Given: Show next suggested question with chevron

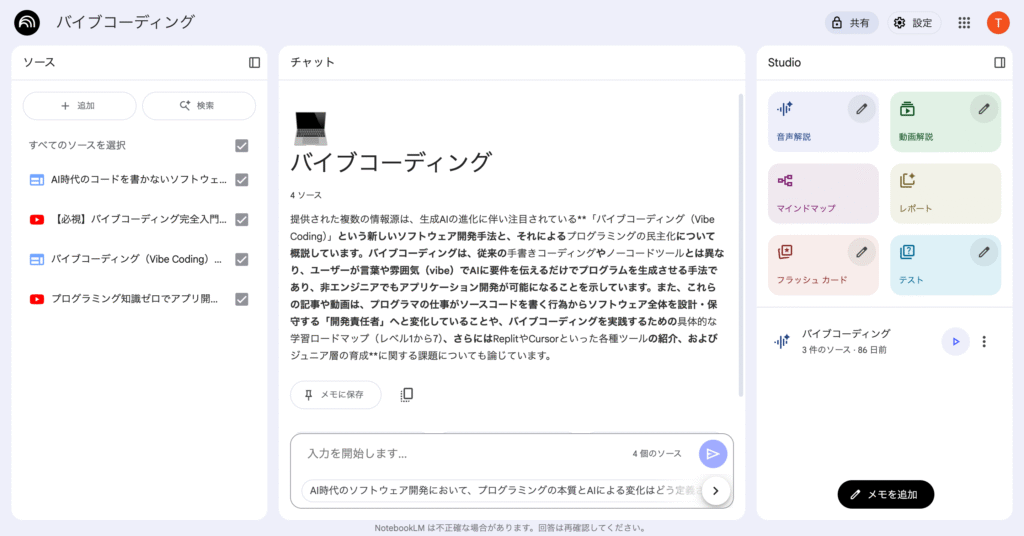Looking at the screenshot, I should [x=715, y=490].
